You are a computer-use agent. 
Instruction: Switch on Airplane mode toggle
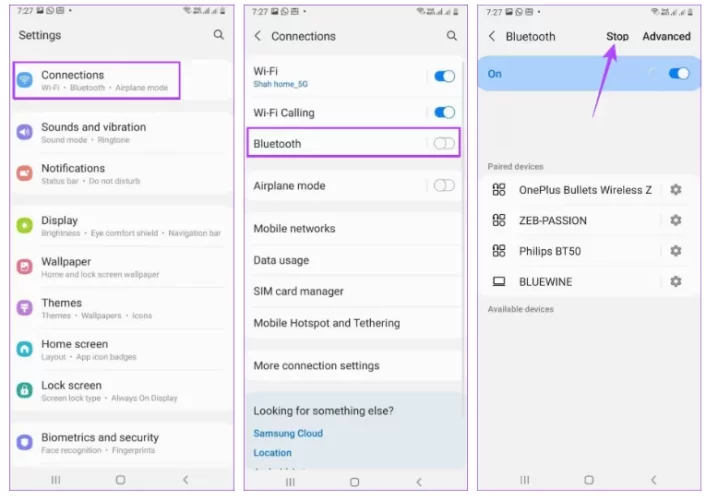(444, 186)
